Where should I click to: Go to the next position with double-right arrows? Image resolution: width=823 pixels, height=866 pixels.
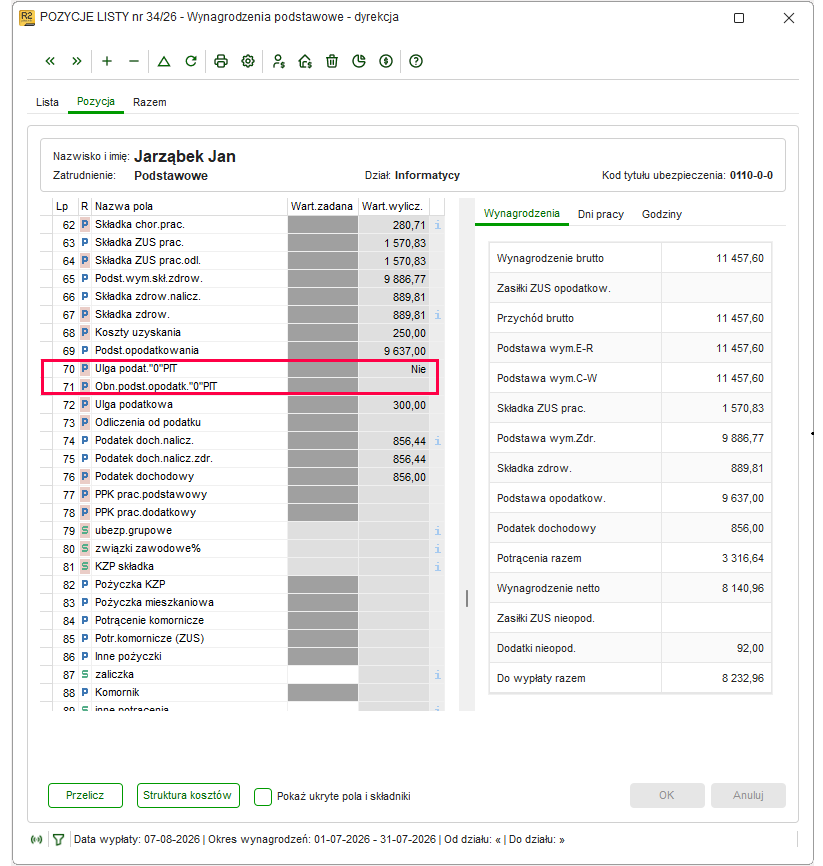(77, 61)
